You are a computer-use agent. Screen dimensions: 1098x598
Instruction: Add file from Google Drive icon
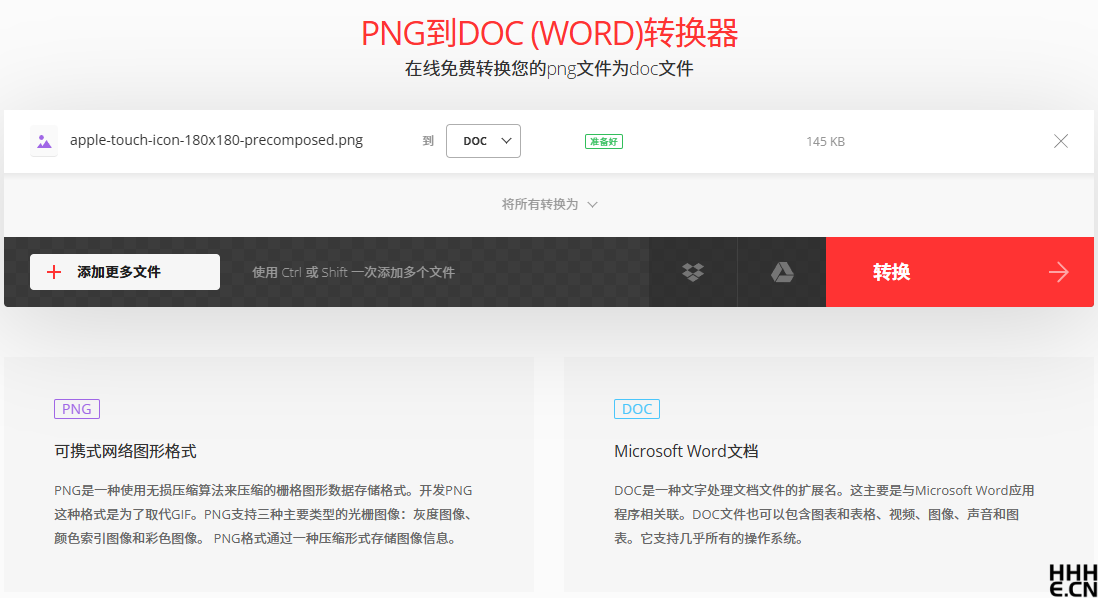(781, 272)
